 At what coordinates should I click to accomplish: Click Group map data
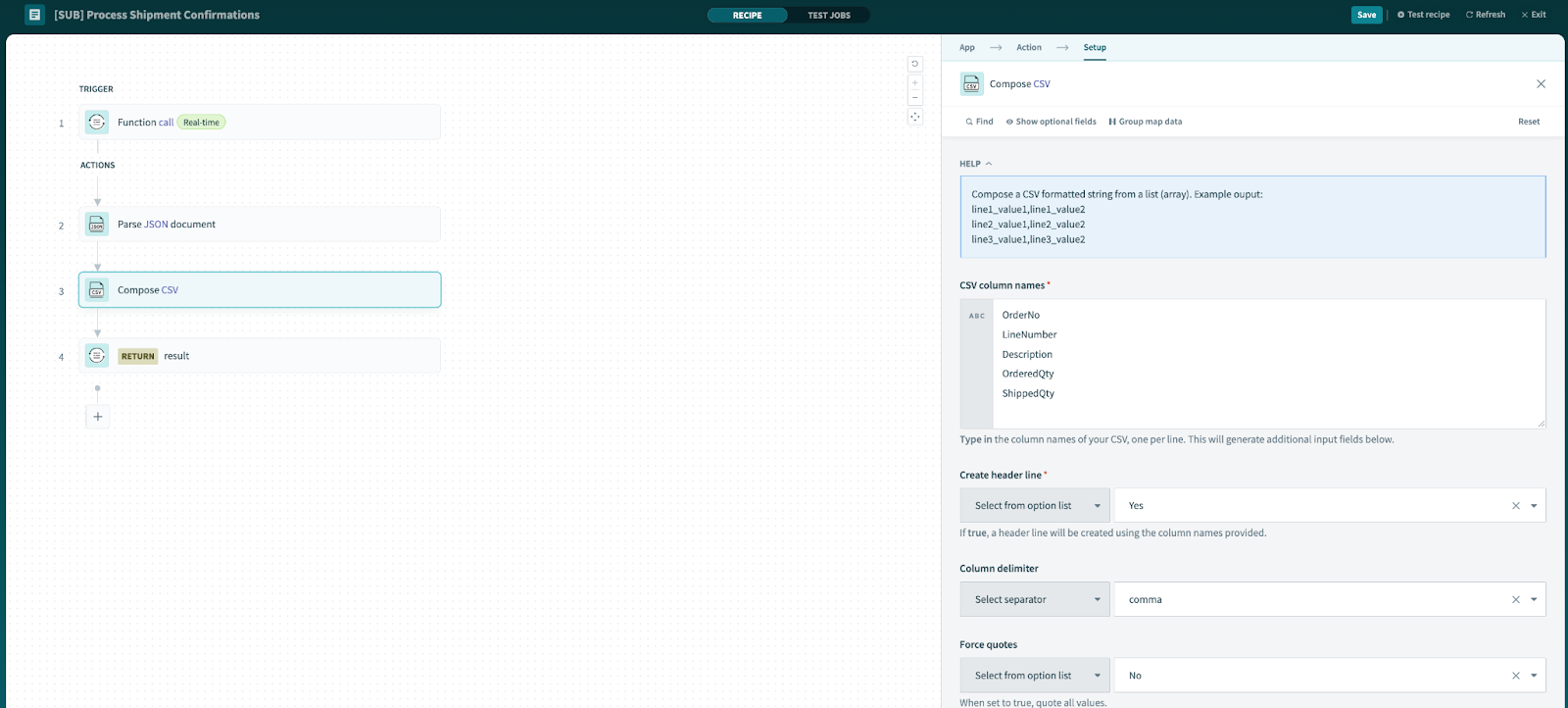point(1145,122)
